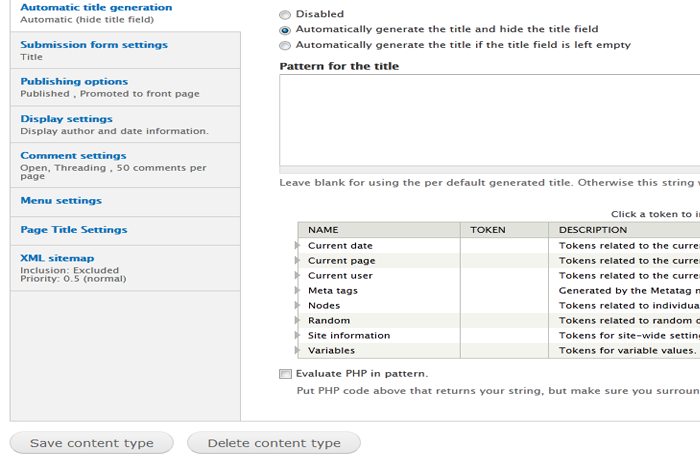Image resolution: width=700 pixels, height=461 pixels.
Task: Enable Evaluate PHP in pattern checkbox
Action: (x=285, y=374)
